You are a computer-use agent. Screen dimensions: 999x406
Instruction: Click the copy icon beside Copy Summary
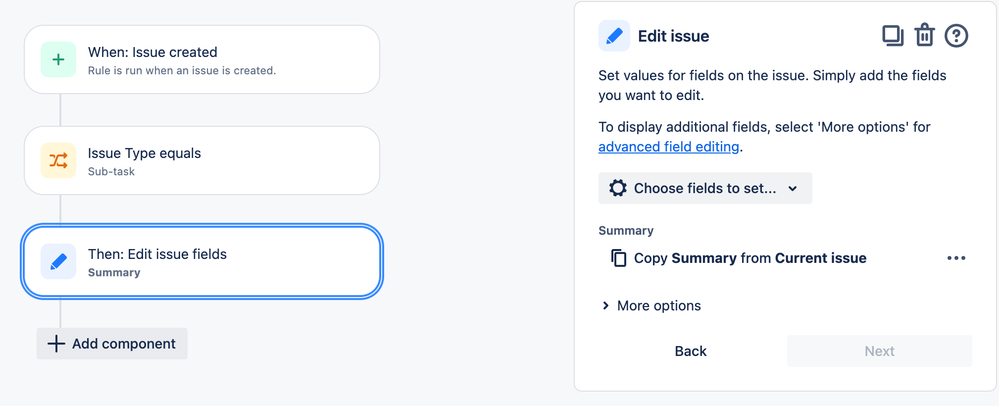[619, 258]
